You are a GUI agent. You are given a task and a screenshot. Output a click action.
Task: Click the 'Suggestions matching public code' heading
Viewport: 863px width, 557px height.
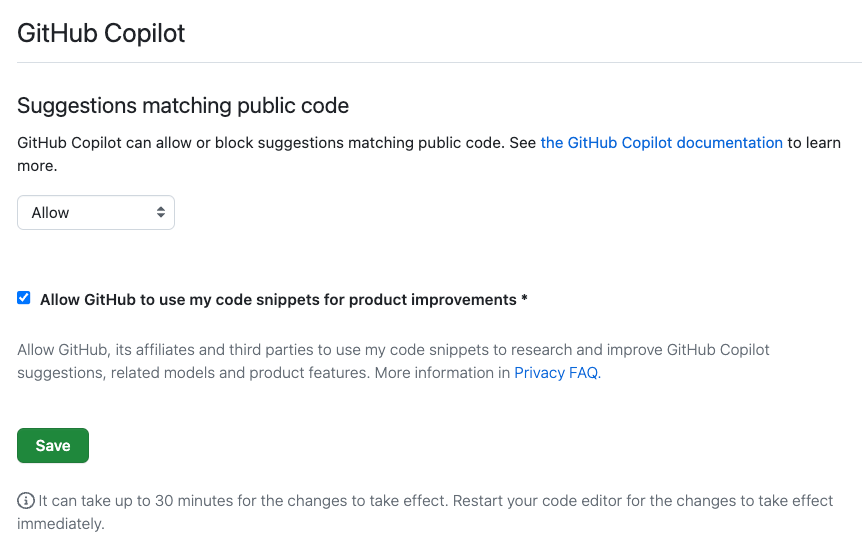[183, 106]
